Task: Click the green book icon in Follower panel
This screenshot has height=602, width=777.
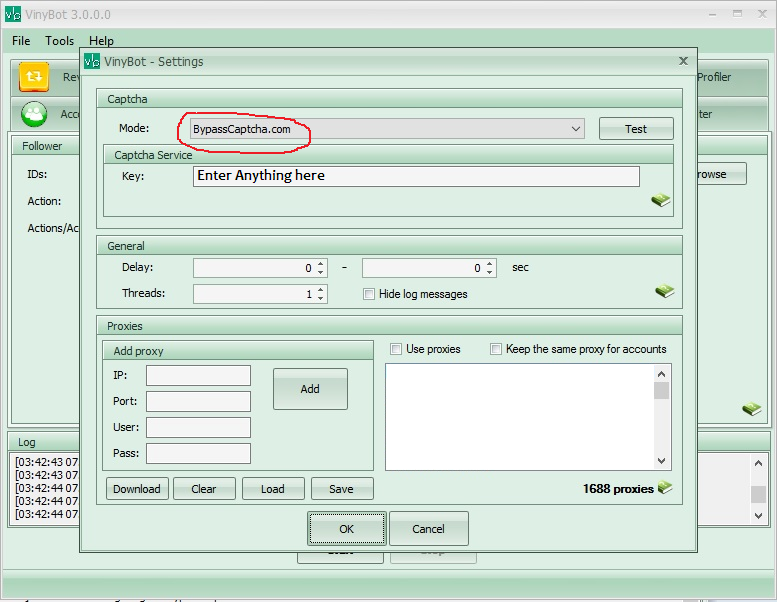Action: (751, 409)
